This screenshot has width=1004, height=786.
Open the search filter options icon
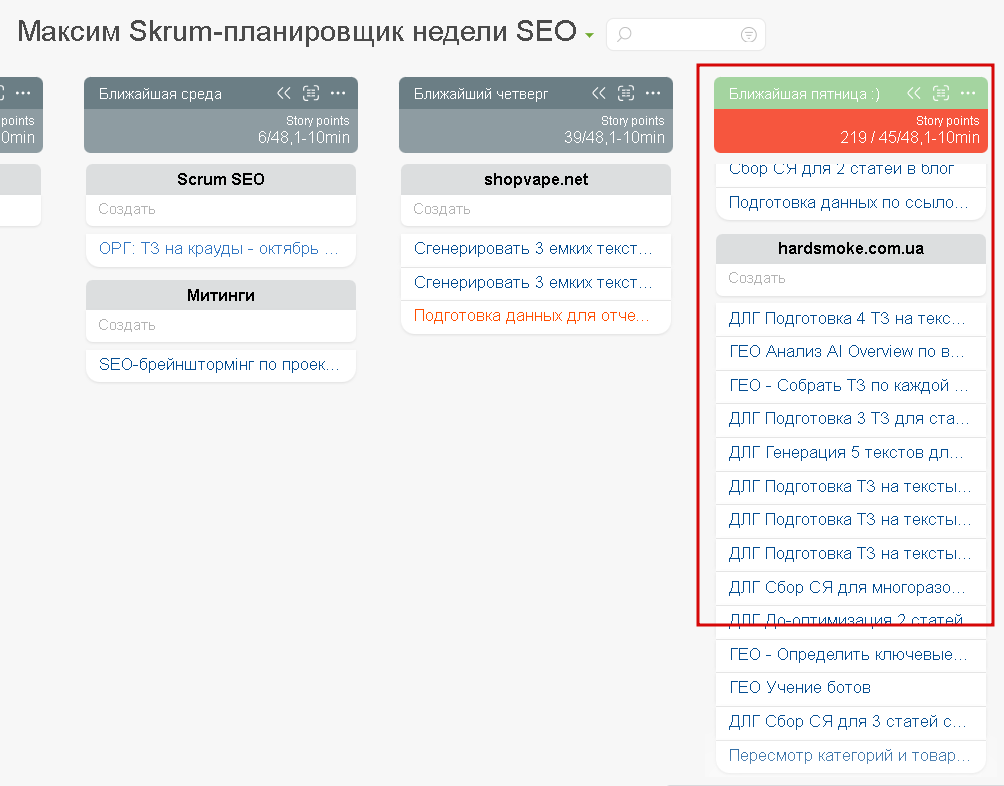(x=748, y=34)
